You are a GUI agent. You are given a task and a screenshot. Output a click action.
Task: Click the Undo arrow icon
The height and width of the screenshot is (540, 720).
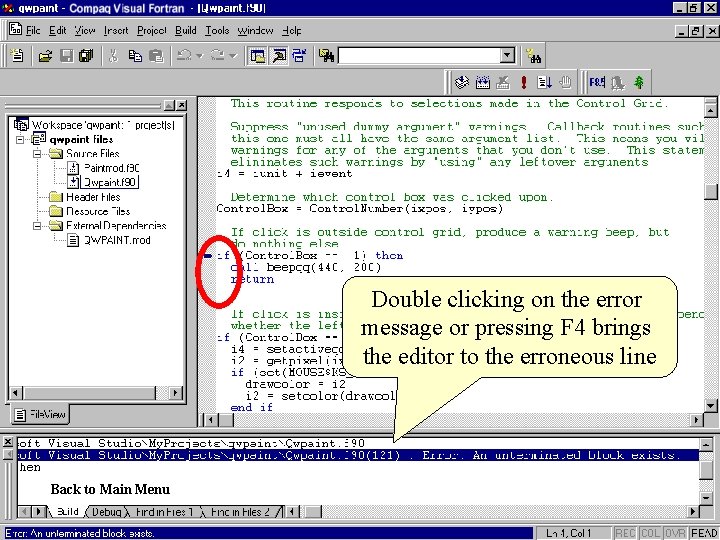185,56
